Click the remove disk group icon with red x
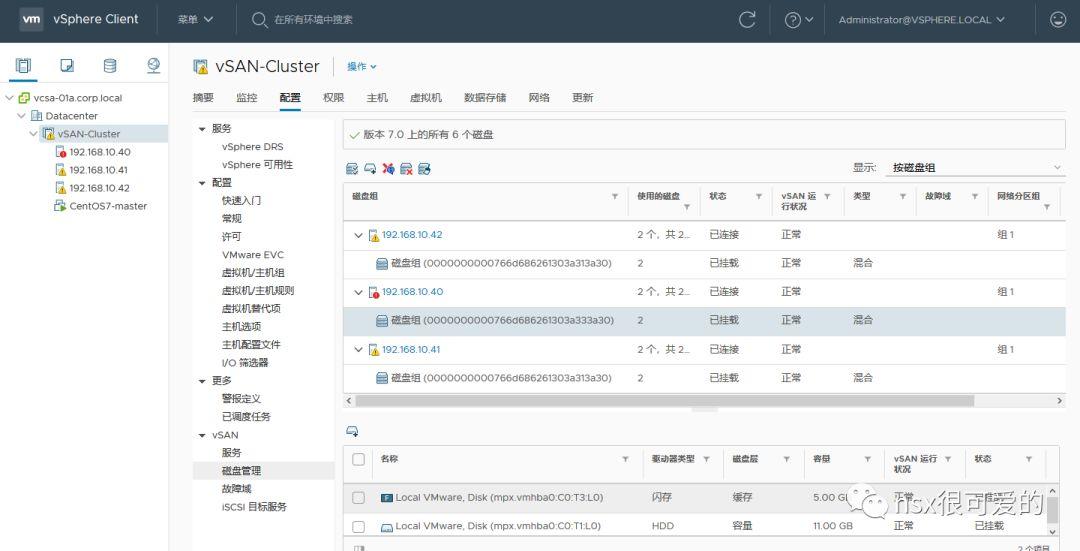 (x=406, y=169)
